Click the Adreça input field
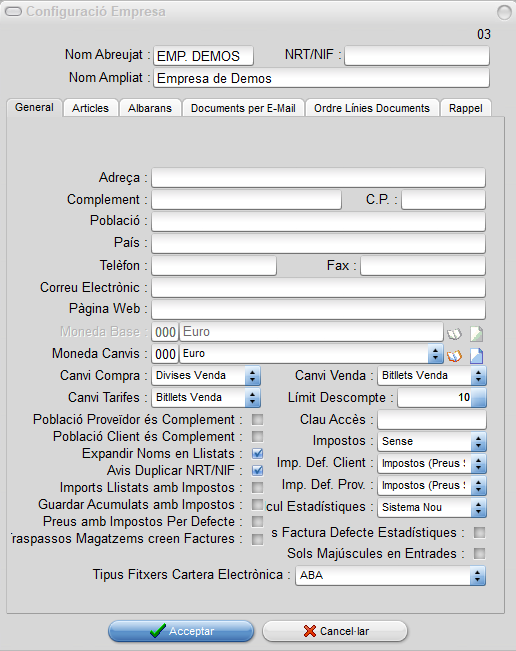Screen dimensions: 516x651 tap(318, 178)
